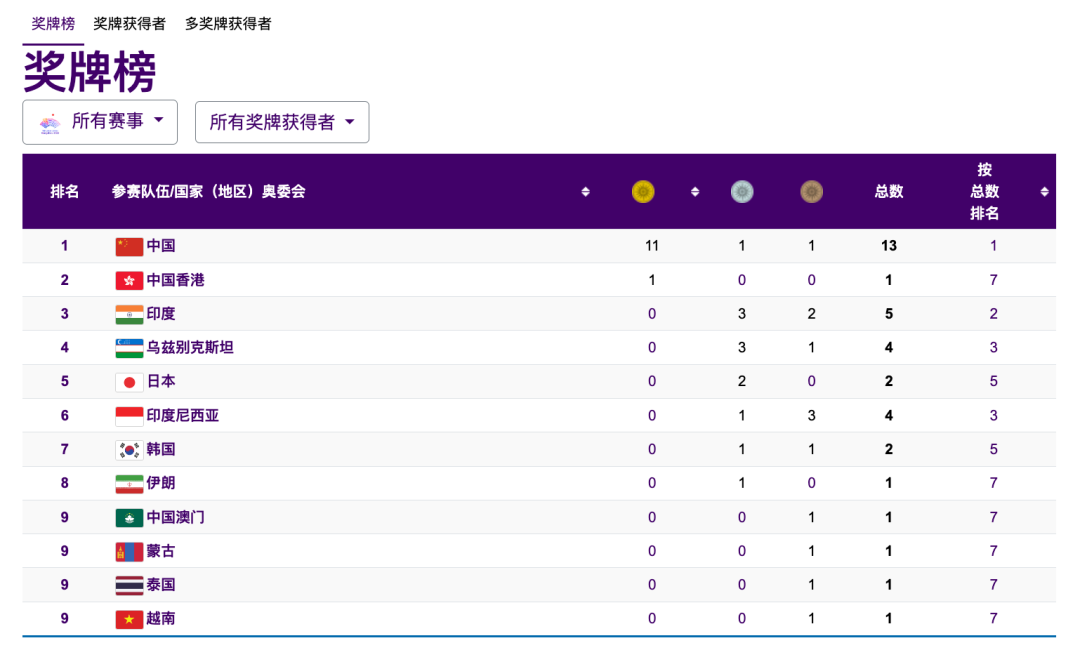
Task: Sort by gold medal count arrows
Action: 695,192
